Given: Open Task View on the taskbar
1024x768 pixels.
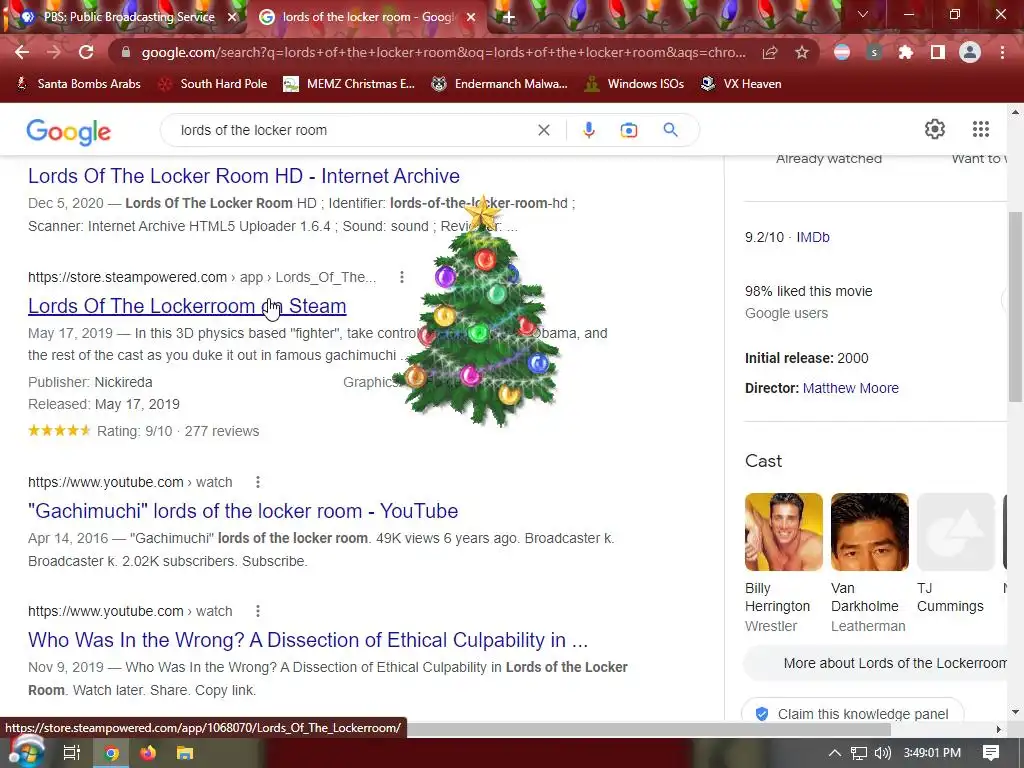Looking at the screenshot, I should pos(71,753).
